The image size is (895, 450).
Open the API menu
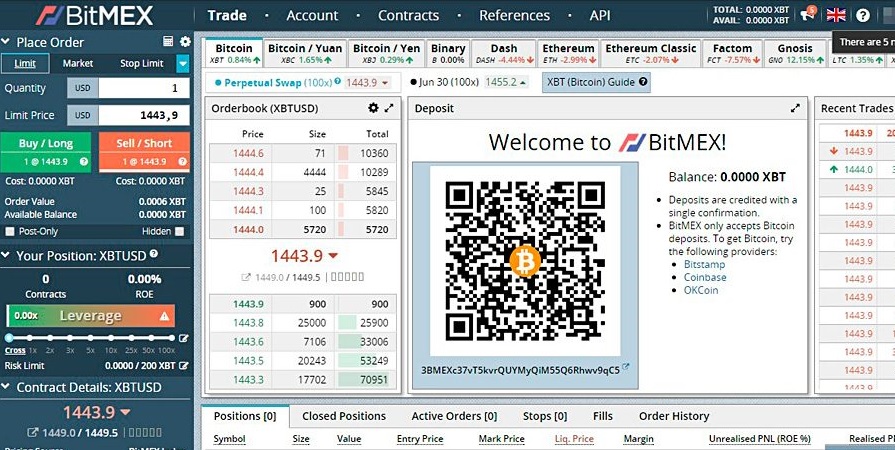coord(600,15)
